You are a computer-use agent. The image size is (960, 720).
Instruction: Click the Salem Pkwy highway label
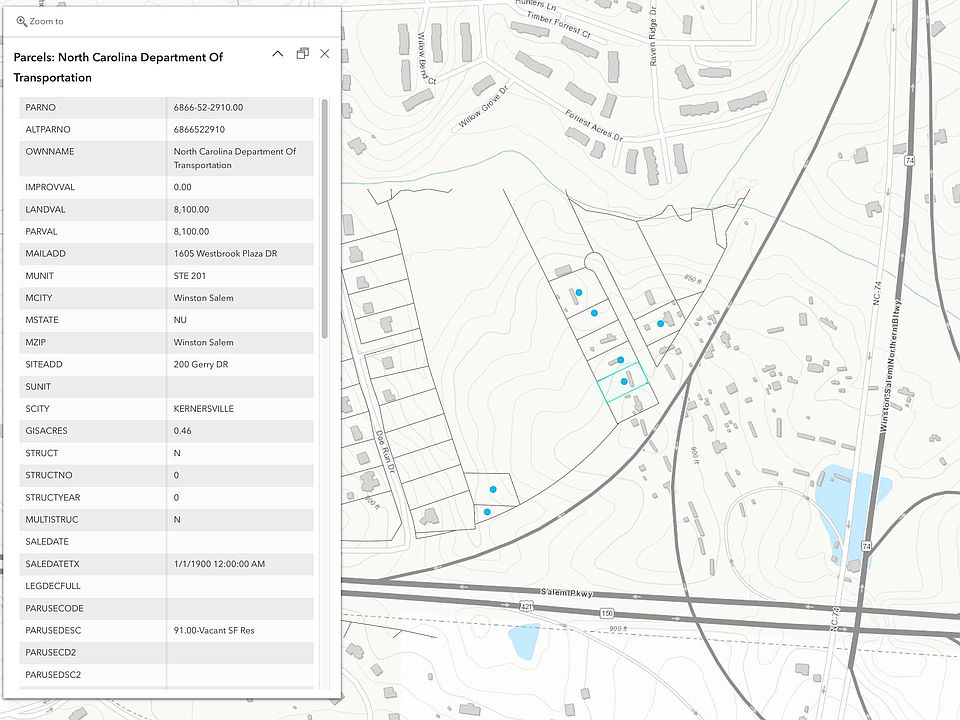coord(566,593)
